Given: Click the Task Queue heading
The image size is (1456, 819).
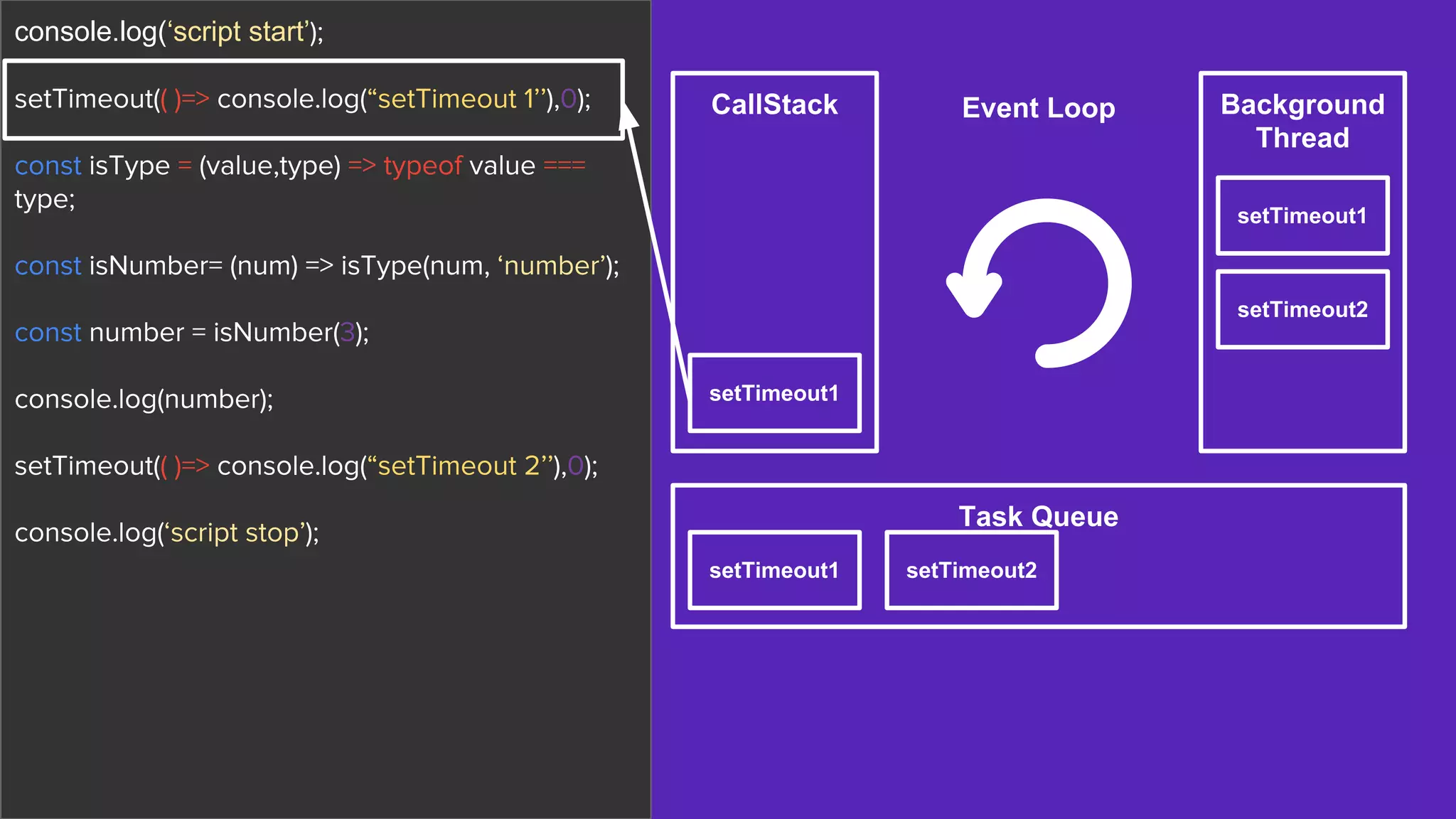Looking at the screenshot, I should tap(1039, 516).
